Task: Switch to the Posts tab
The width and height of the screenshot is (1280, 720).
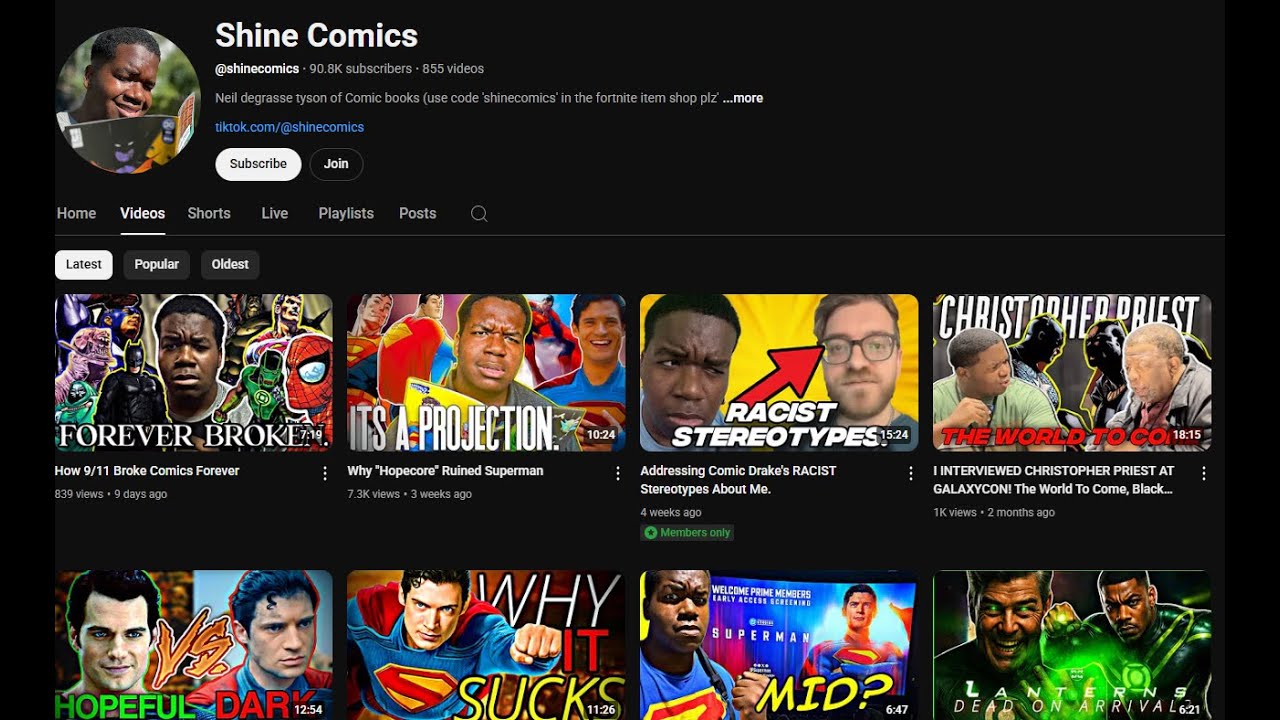Action: tap(418, 213)
